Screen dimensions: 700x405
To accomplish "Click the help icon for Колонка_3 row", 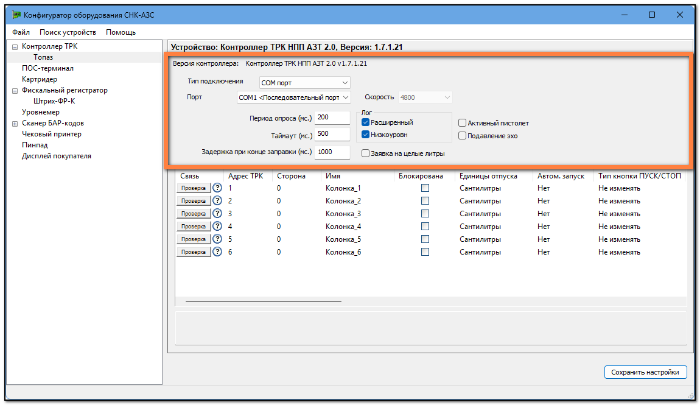I will pos(217,213).
